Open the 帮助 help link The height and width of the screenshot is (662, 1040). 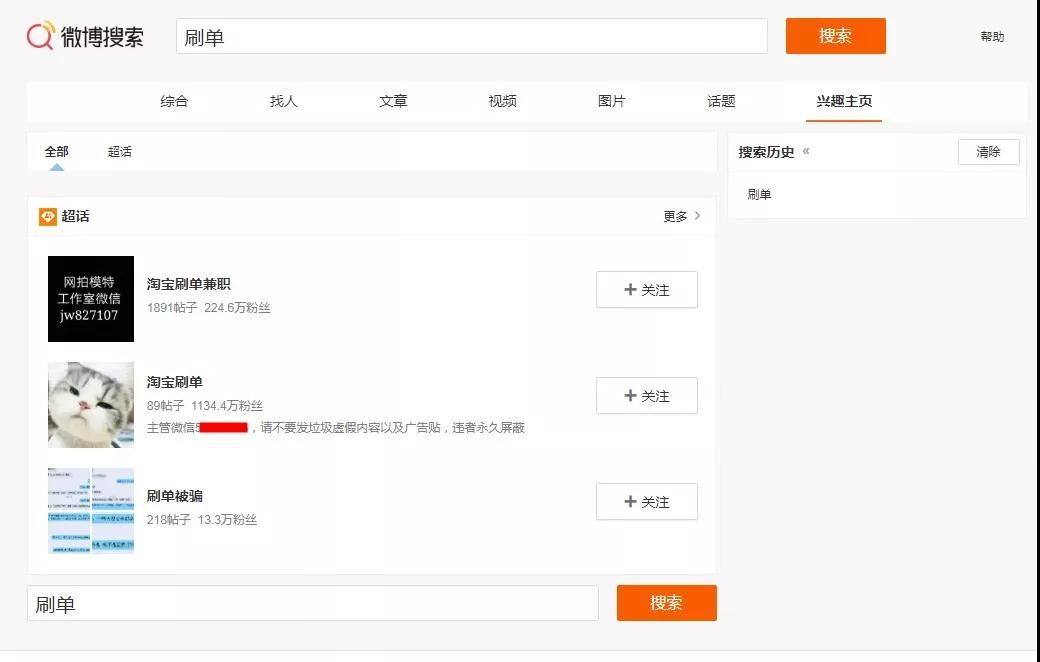tap(992, 37)
